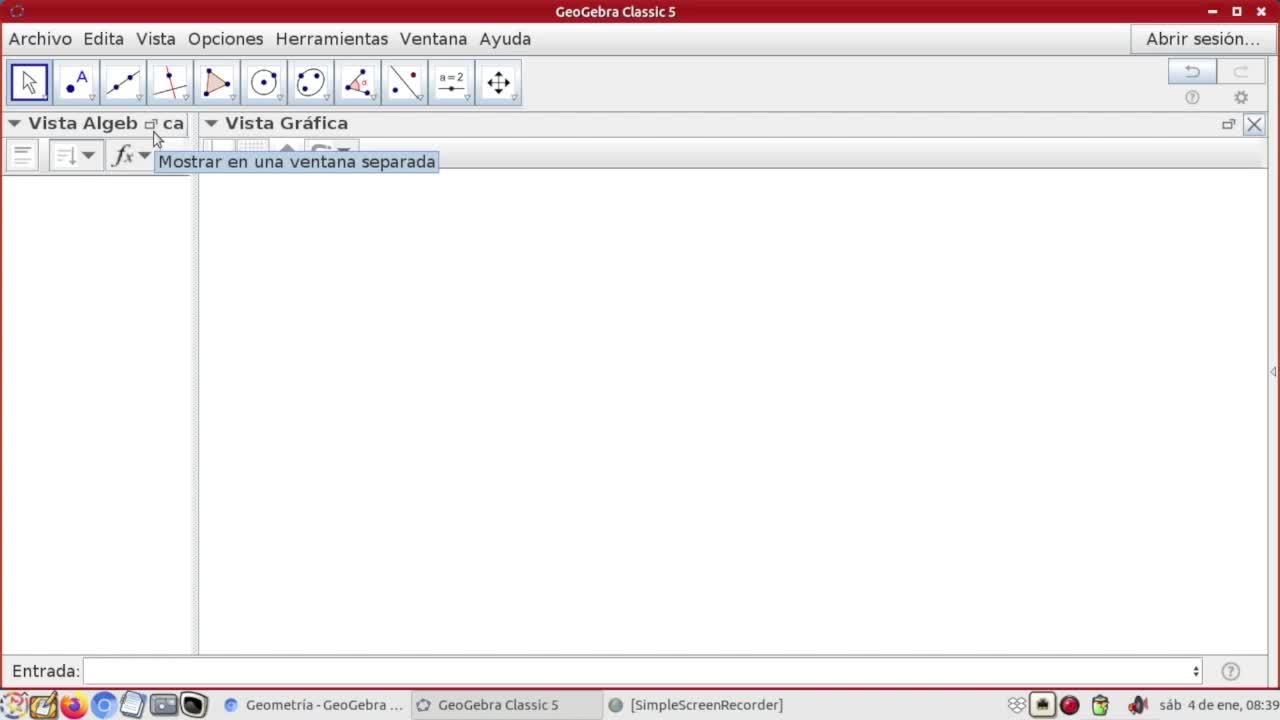Open the input bar help icon
The image size is (1280, 720).
coord(1231,671)
